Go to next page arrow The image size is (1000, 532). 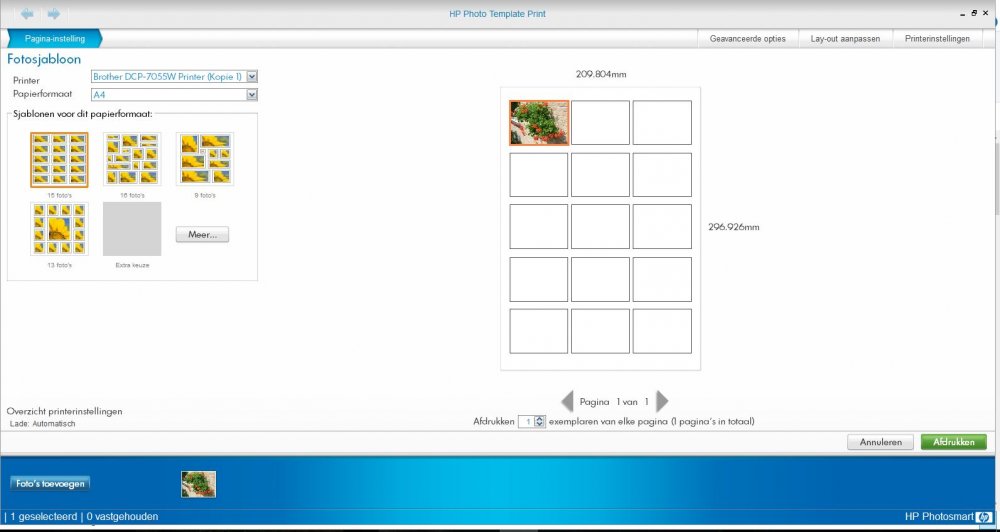(662, 401)
